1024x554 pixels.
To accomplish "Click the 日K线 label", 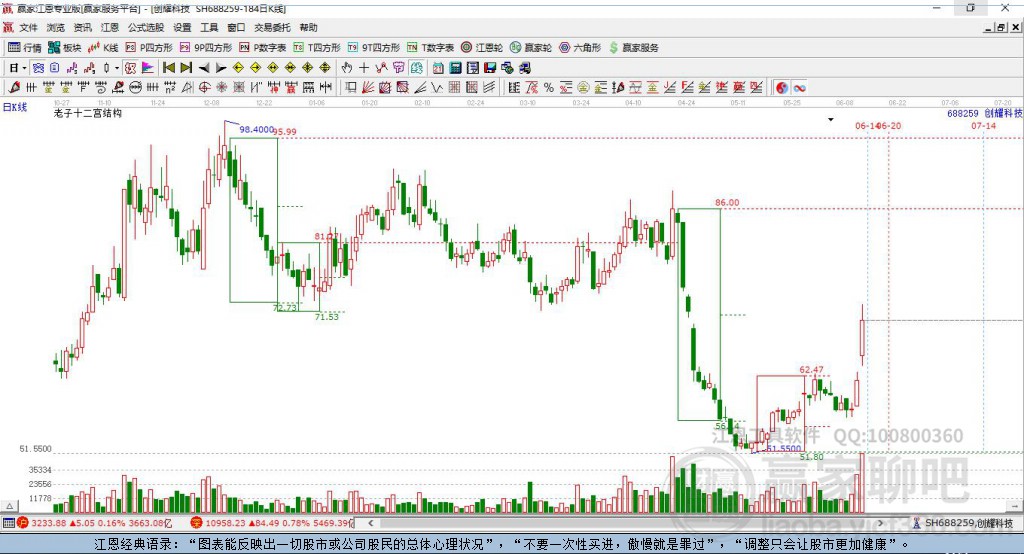I will pyautogui.click(x=15, y=107).
